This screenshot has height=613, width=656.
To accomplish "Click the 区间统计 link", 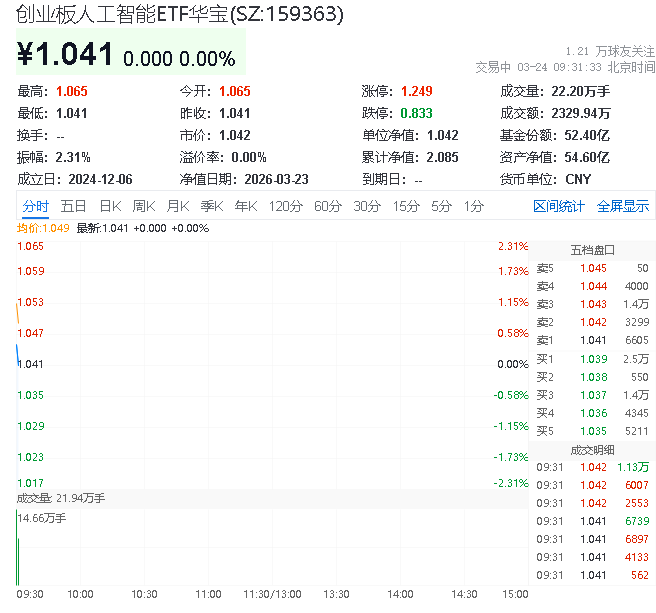I will 559,206.
